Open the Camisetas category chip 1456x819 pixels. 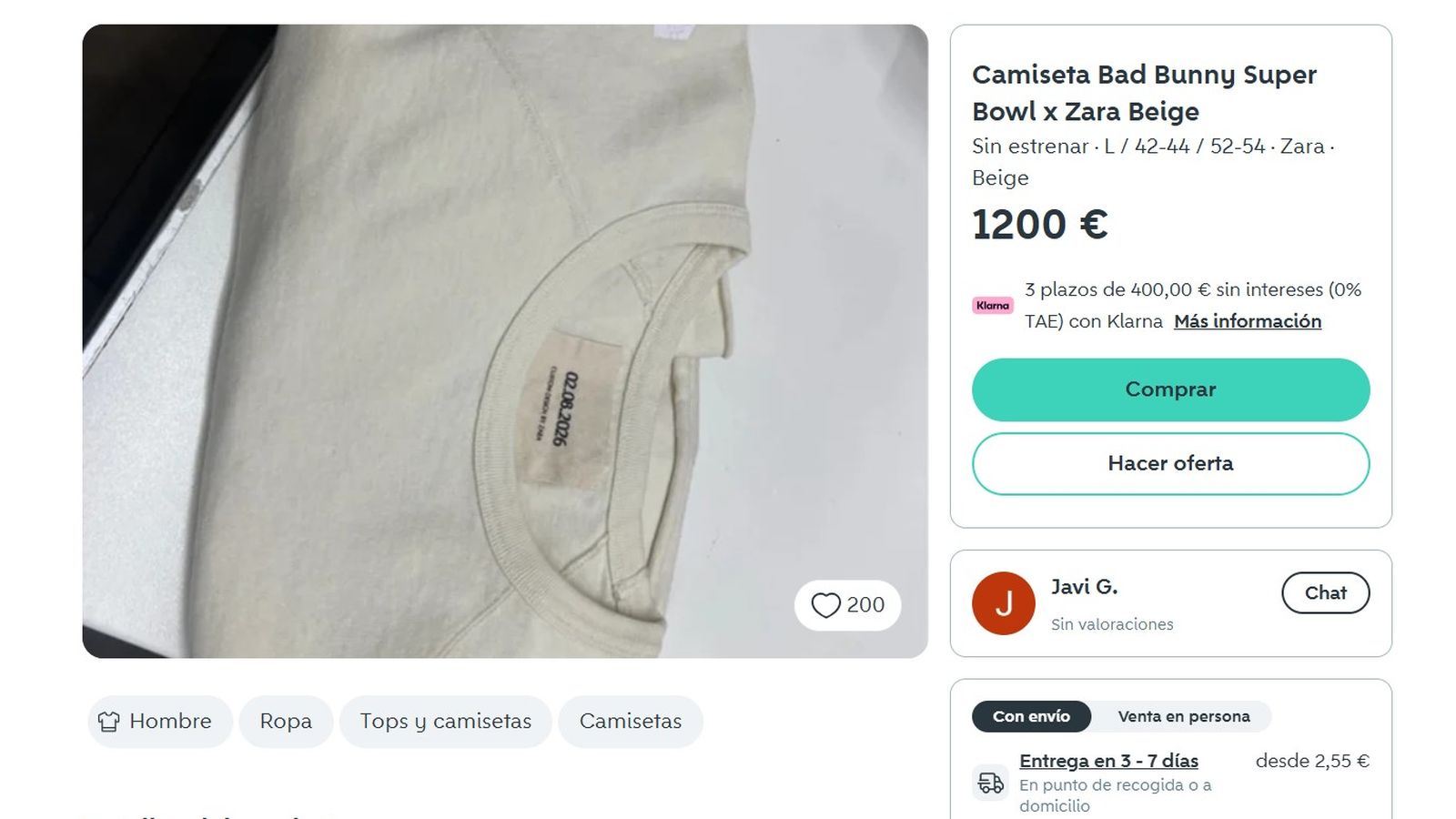coord(630,721)
